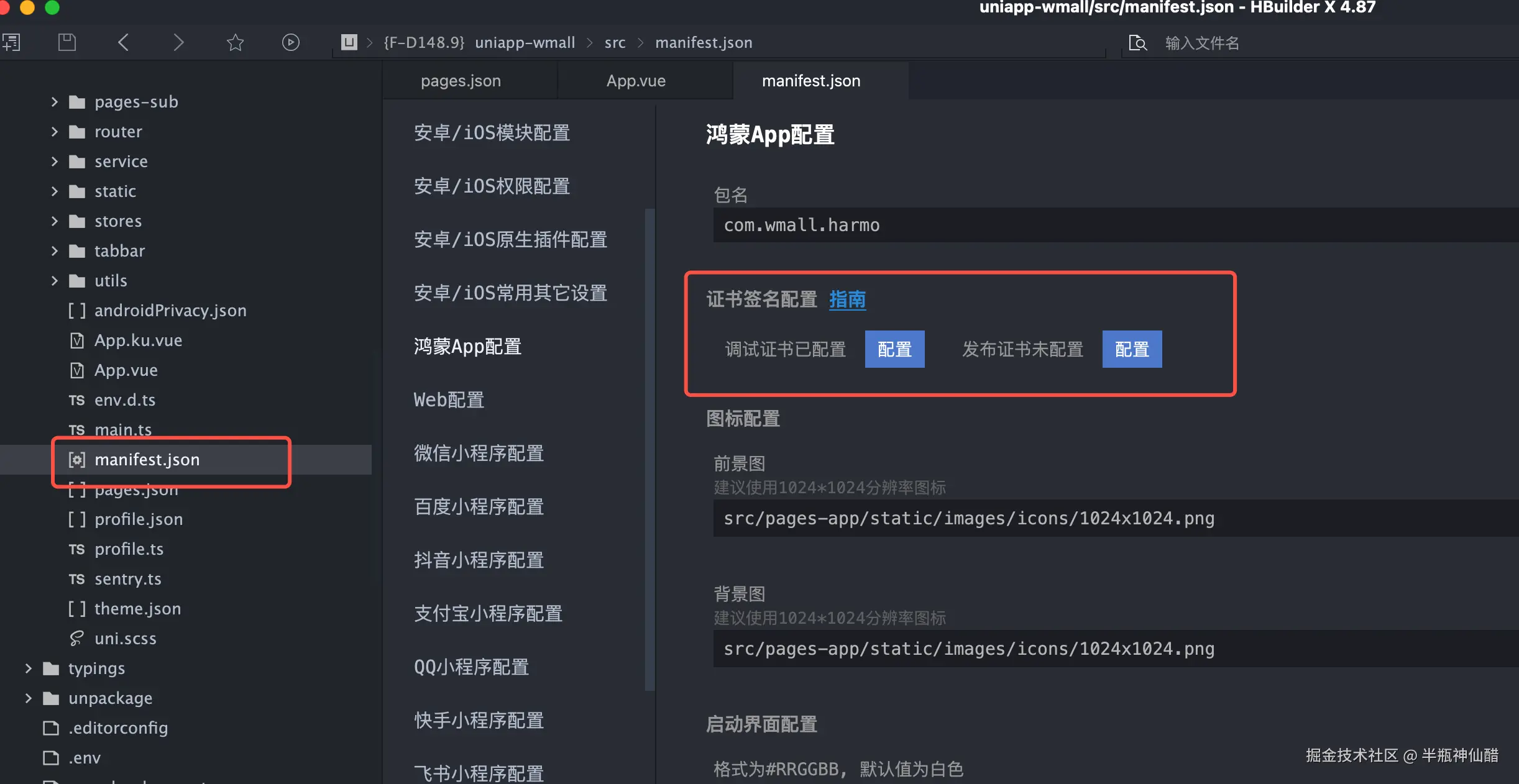Click the star bookmark icon
Screen dimensions: 1519x784
pyautogui.click(x=235, y=42)
